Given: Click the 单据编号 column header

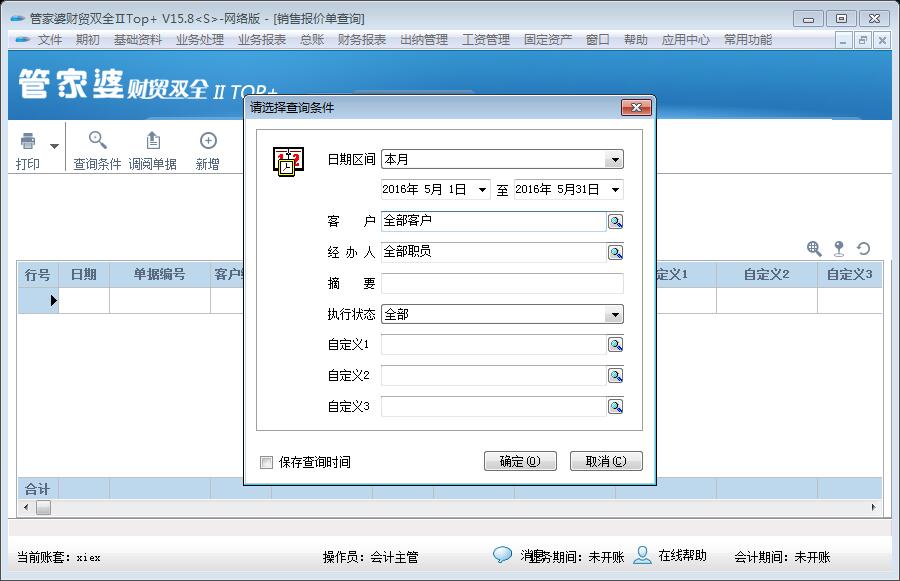Looking at the screenshot, I should 160,274.
